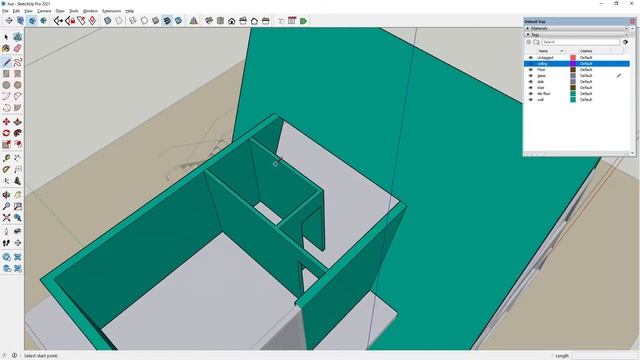
Task: Select the arrow Select tool
Action: click(x=6, y=37)
